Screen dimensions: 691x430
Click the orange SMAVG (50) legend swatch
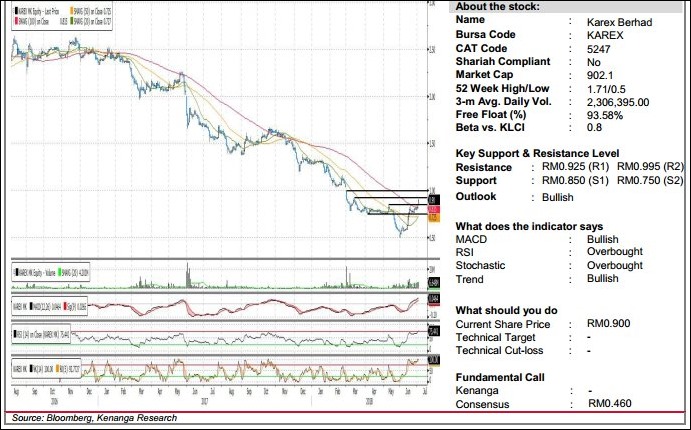(x=72, y=11)
